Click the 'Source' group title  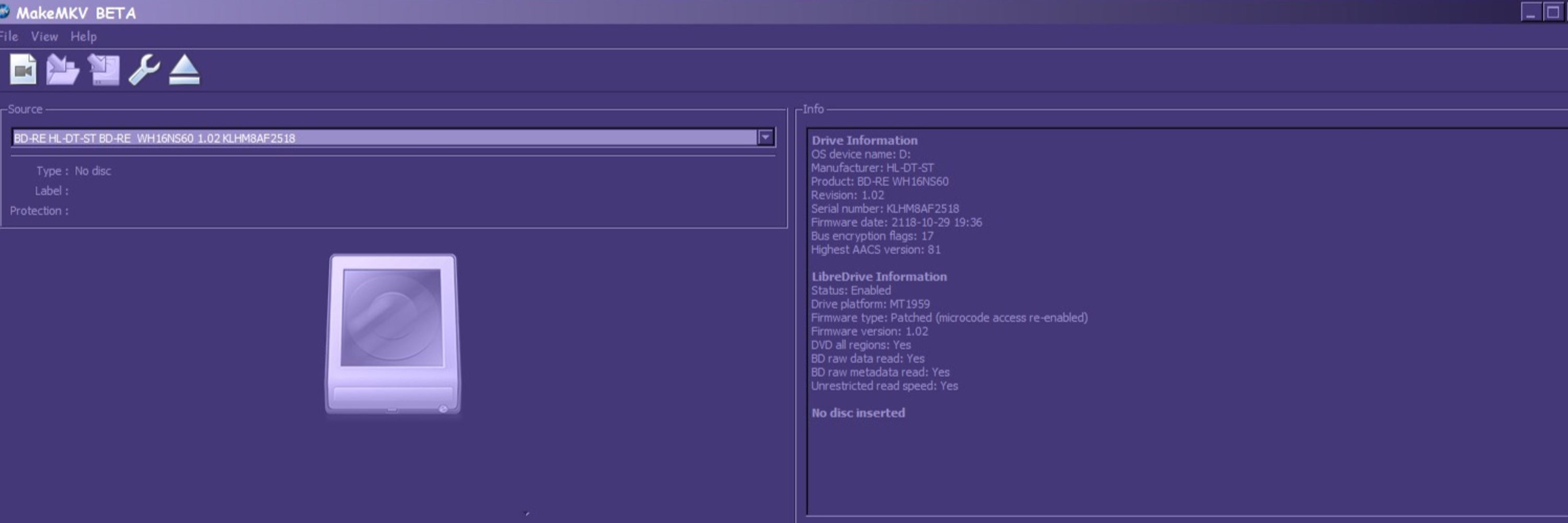pos(25,109)
